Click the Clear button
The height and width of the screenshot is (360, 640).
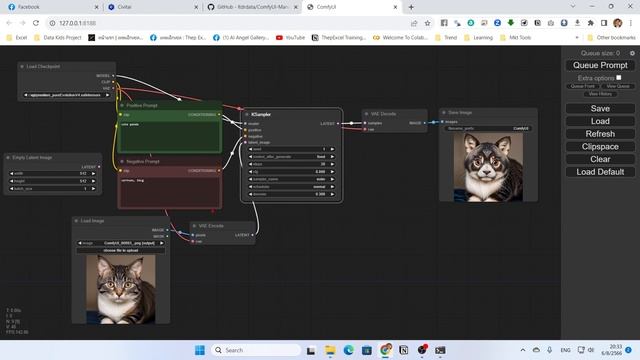pos(600,159)
